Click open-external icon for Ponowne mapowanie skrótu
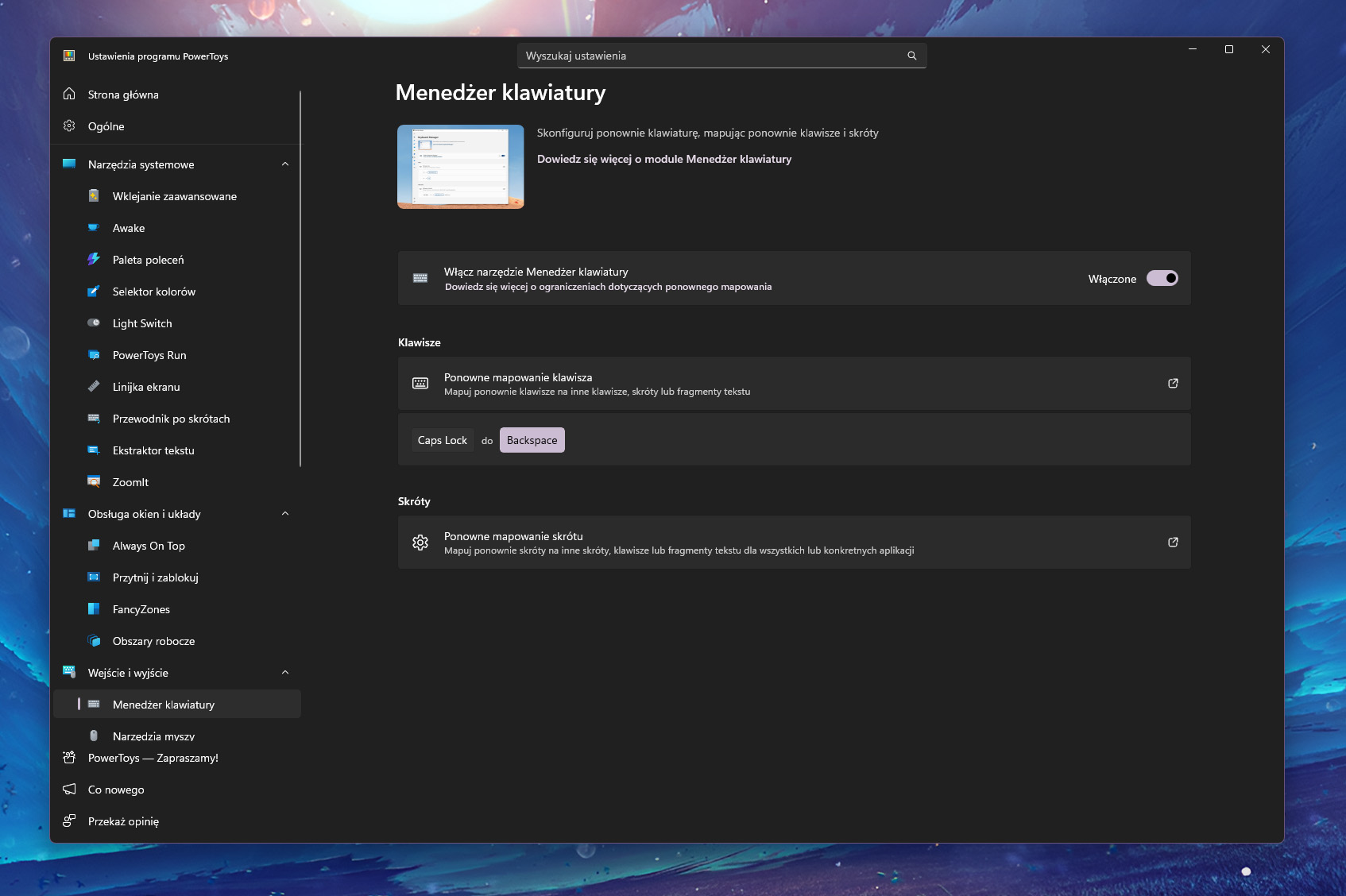Viewport: 1346px width, 896px height. click(x=1173, y=543)
